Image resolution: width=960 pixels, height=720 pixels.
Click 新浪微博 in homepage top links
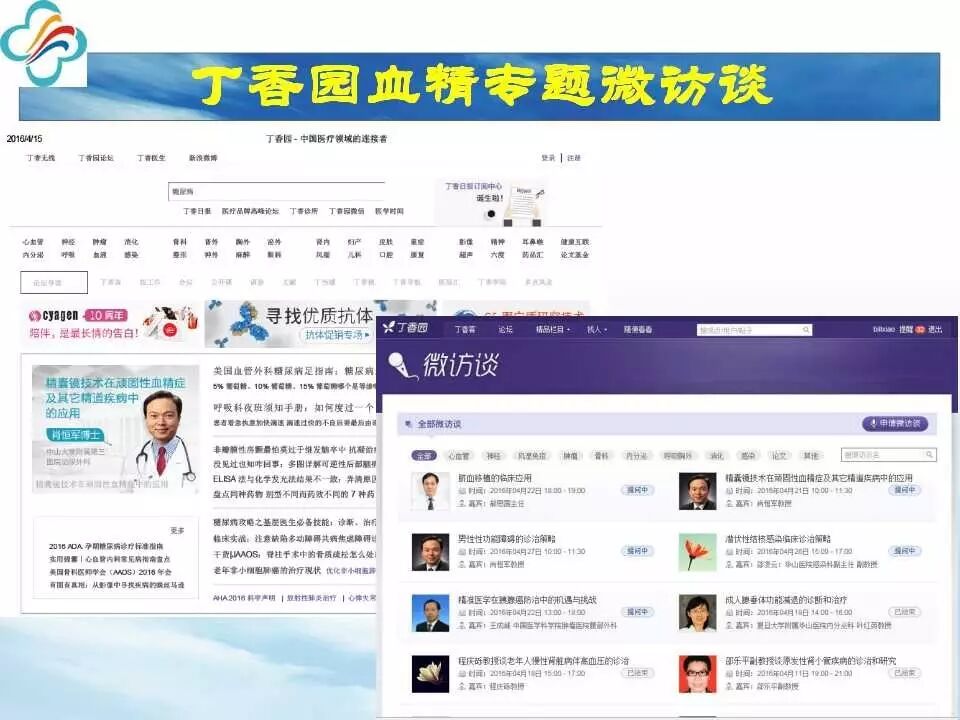click(203, 158)
